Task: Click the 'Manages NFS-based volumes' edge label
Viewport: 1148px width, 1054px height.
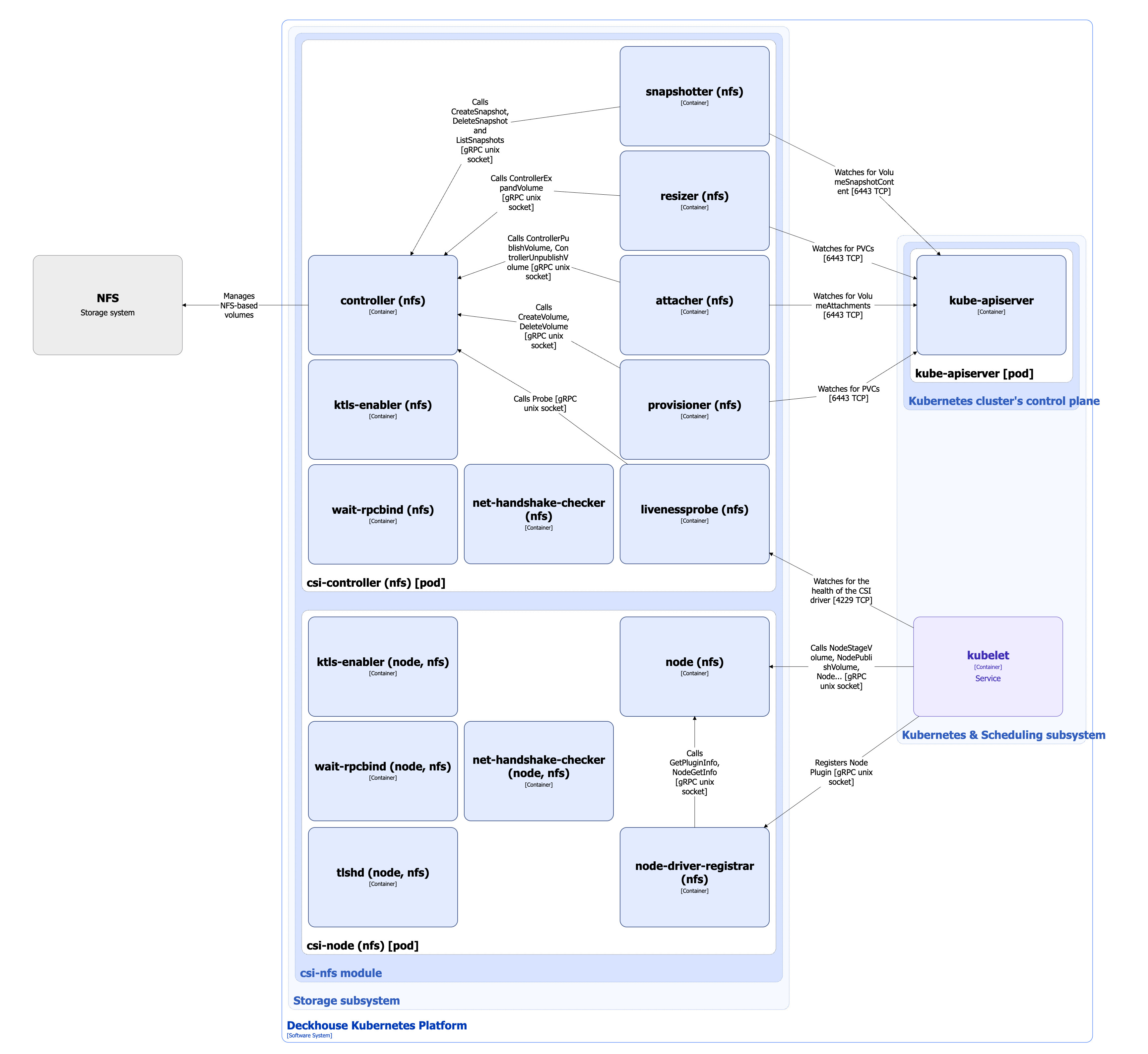Action: [239, 305]
